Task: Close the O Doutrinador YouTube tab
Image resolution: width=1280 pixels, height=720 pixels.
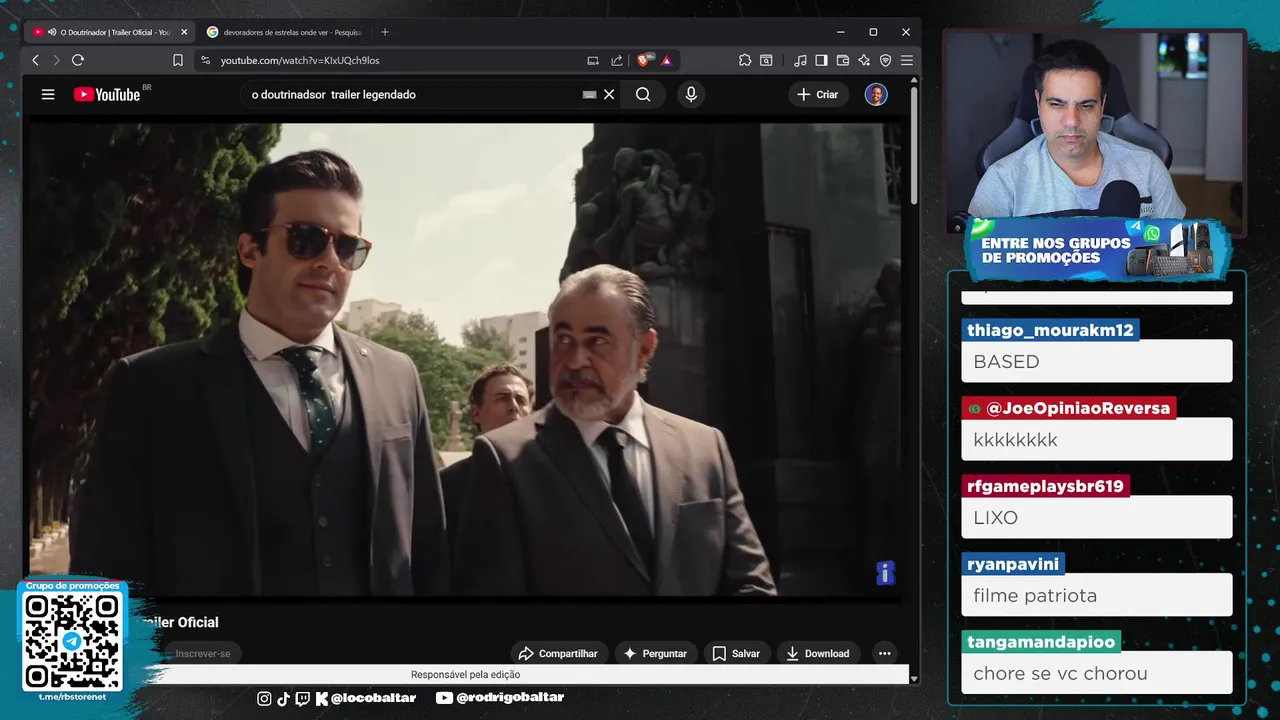Action: (x=184, y=32)
